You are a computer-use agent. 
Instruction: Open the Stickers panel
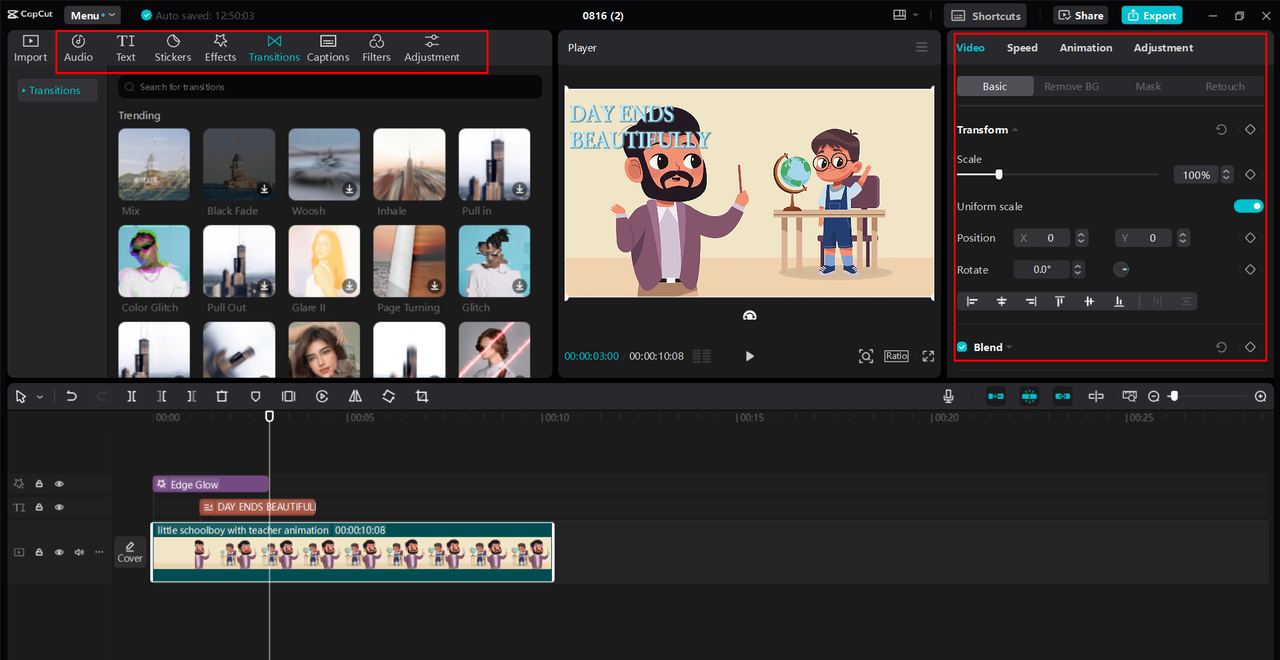(173, 48)
